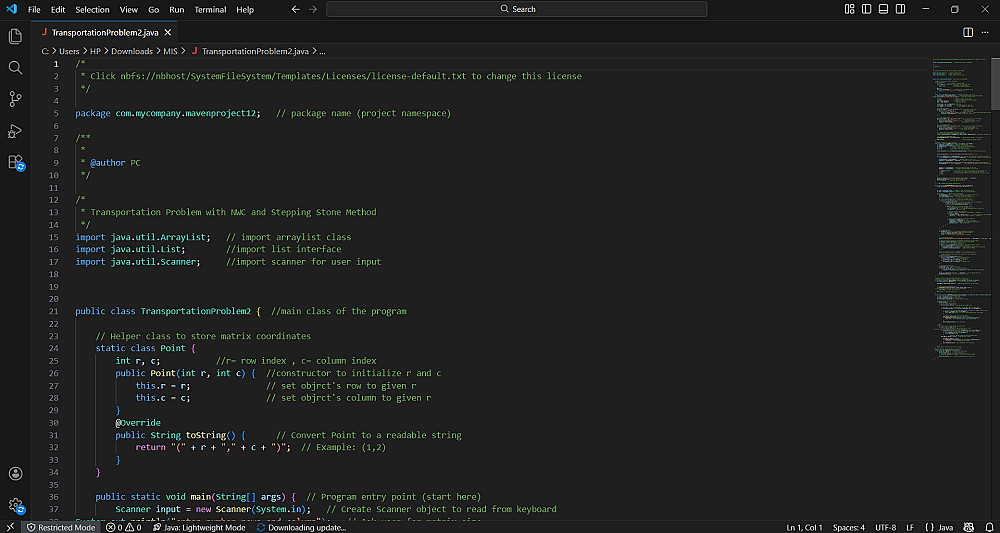
Task: Toggle the secondary side bar
Action: (x=900, y=9)
